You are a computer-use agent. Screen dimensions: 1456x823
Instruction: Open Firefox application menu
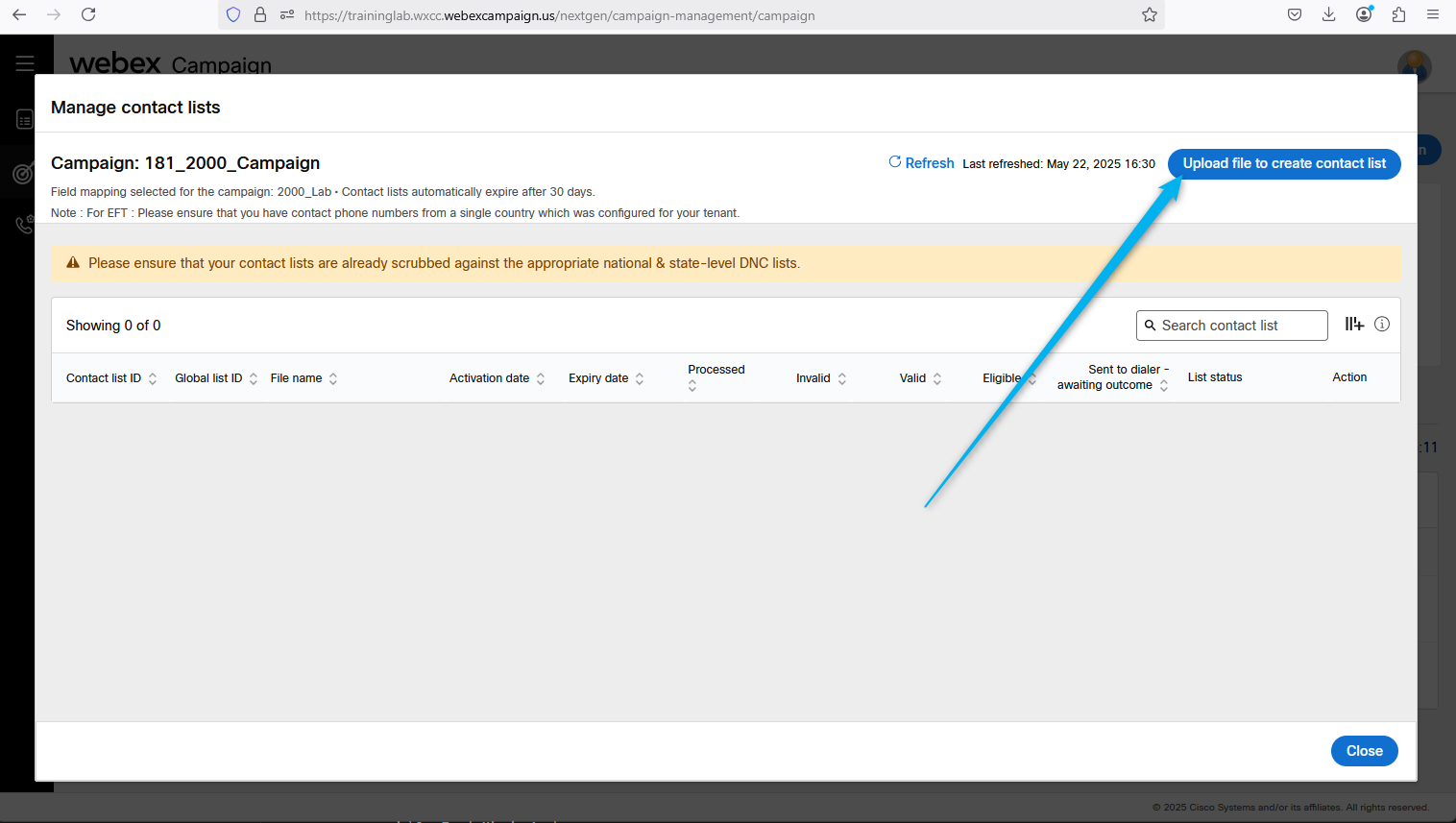pos(1433,14)
